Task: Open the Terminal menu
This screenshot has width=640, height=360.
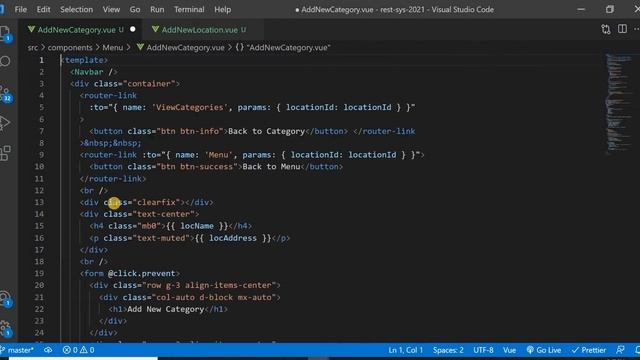Action: point(189,9)
